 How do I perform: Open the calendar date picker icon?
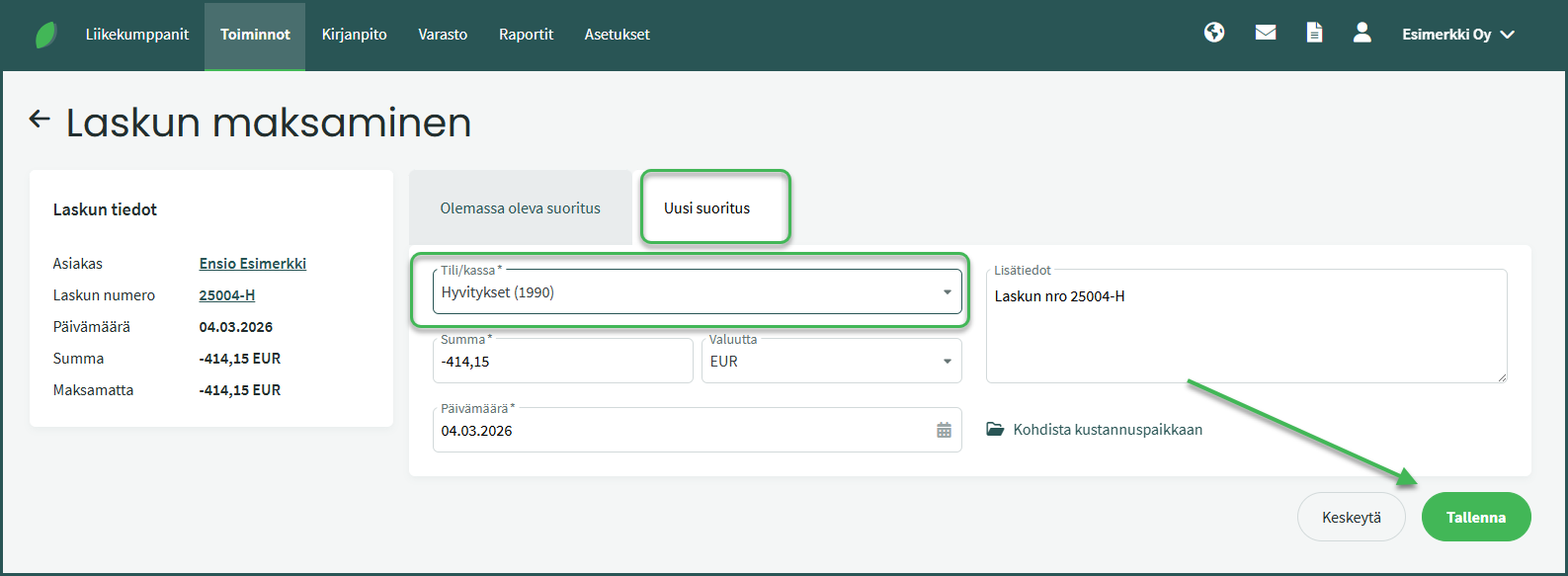pos(944,431)
